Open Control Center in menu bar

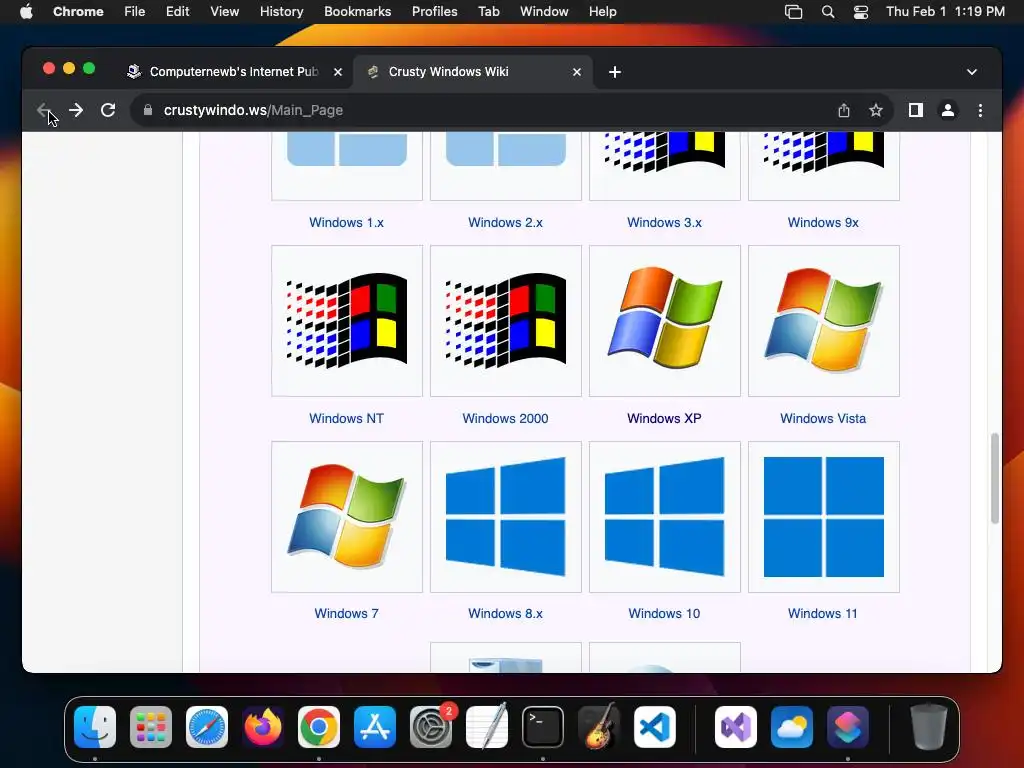861,12
